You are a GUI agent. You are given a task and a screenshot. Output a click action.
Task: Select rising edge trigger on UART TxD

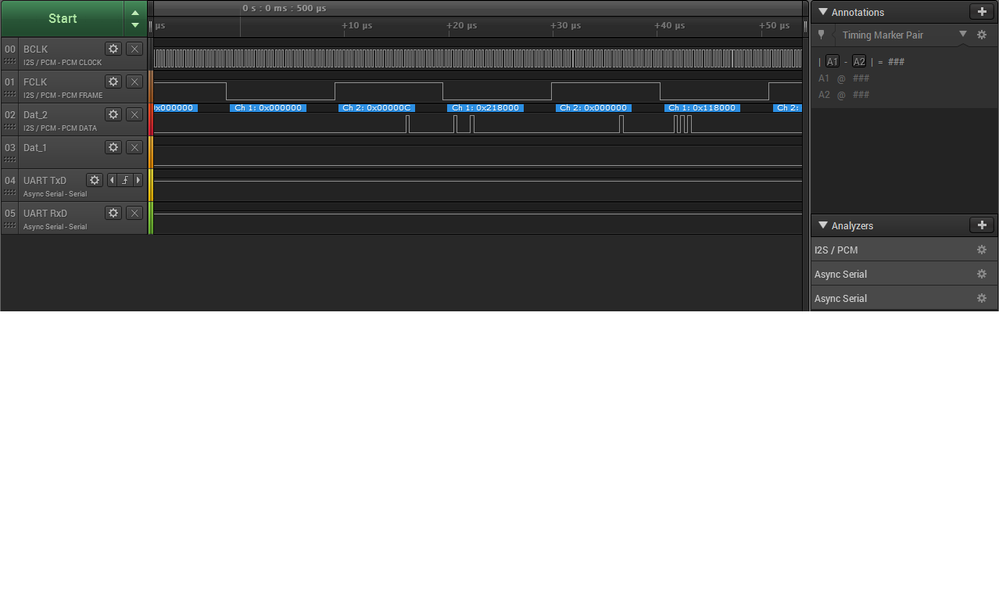pos(125,180)
